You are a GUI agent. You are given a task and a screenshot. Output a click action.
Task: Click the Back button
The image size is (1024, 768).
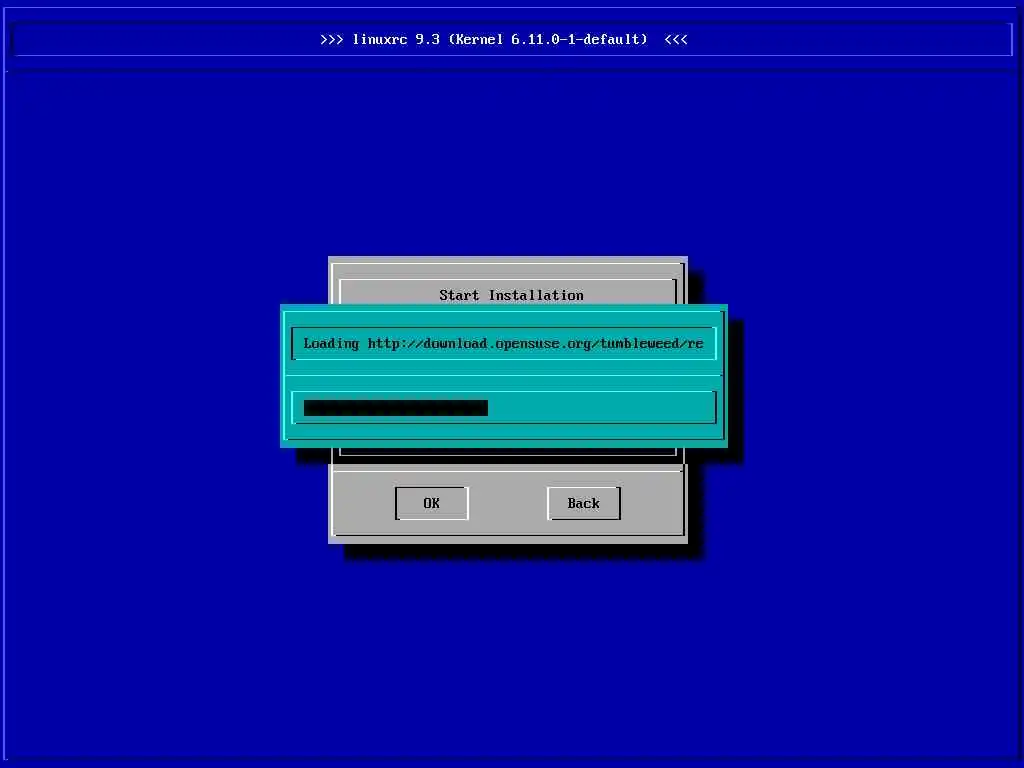pos(583,503)
